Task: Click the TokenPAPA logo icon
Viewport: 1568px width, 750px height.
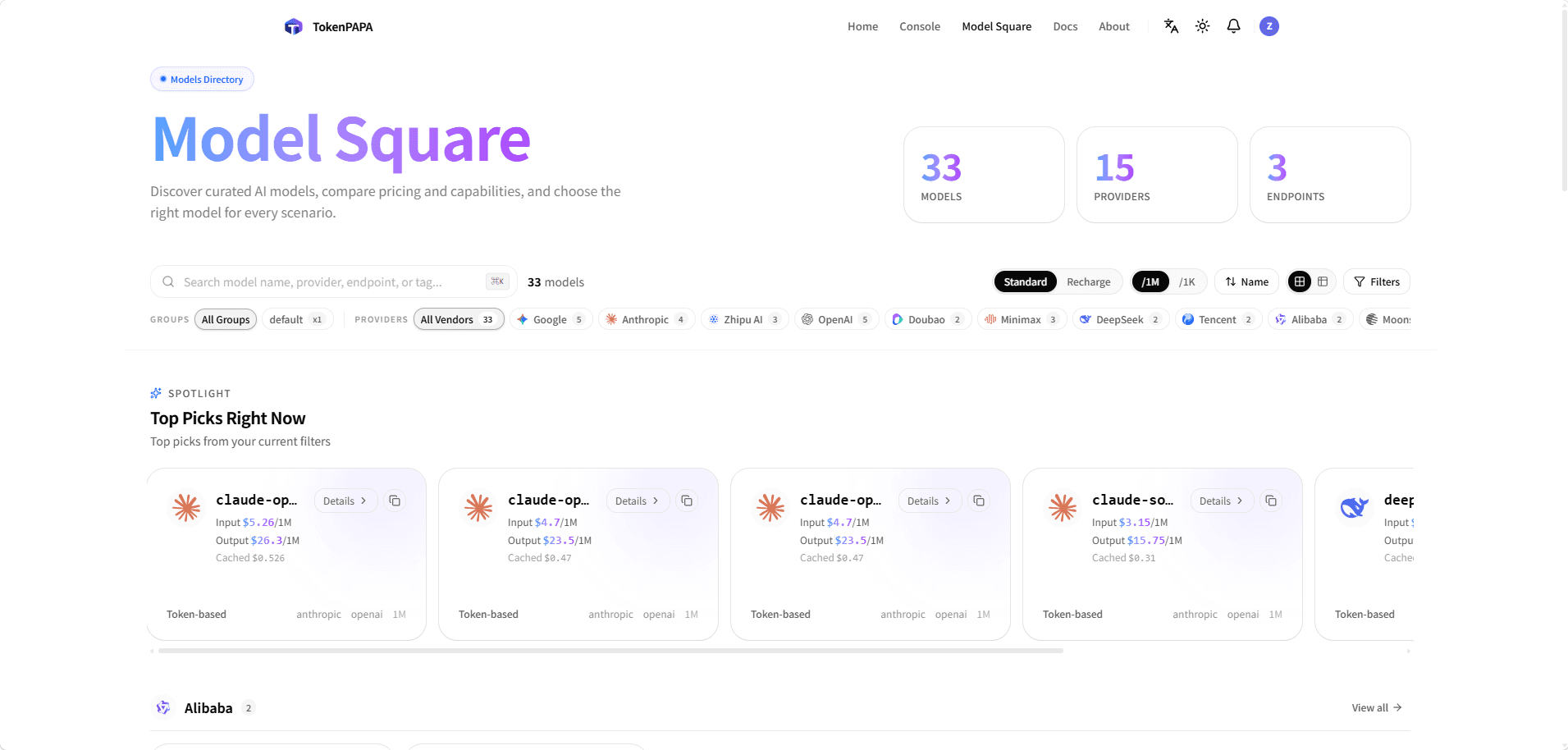Action: pyautogui.click(x=293, y=26)
